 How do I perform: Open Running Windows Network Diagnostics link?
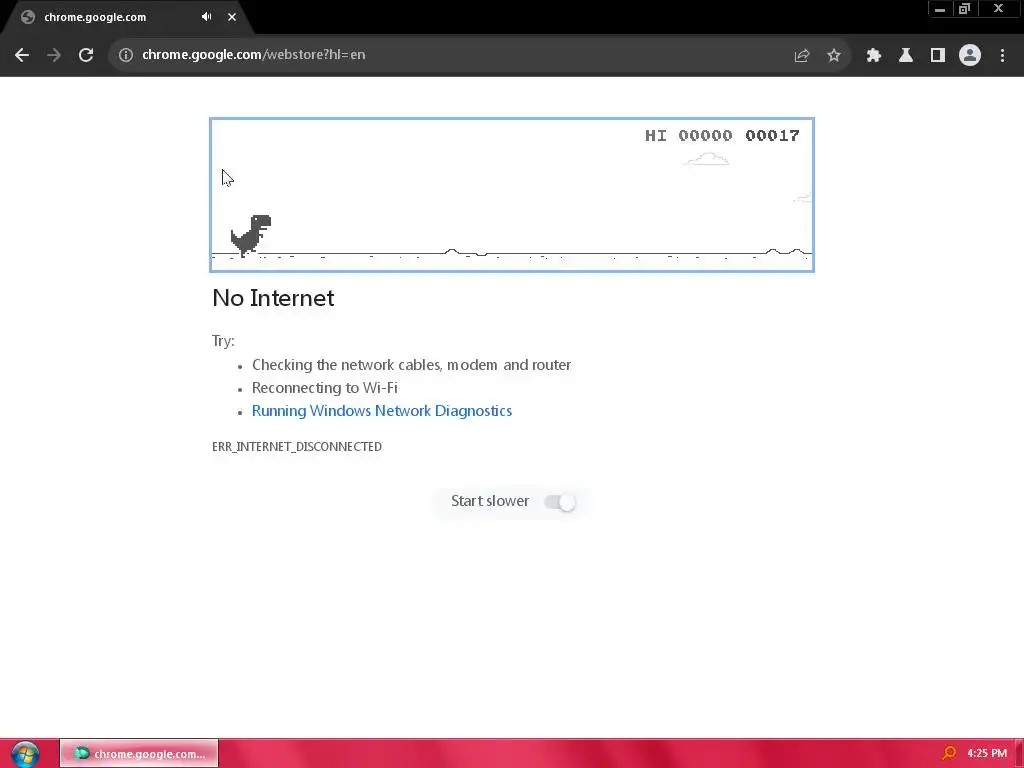click(381, 411)
